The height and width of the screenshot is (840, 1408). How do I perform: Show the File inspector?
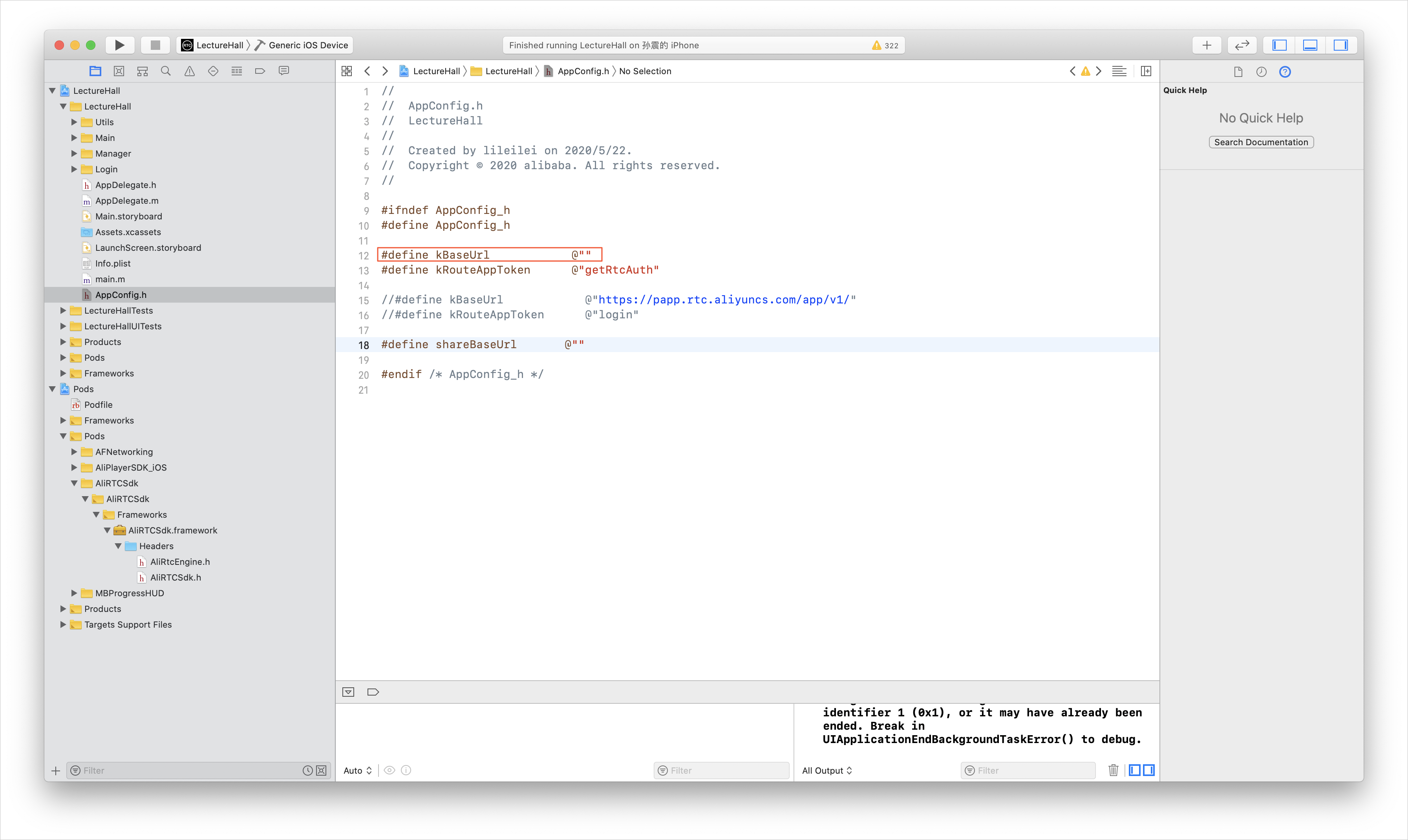(x=1238, y=71)
